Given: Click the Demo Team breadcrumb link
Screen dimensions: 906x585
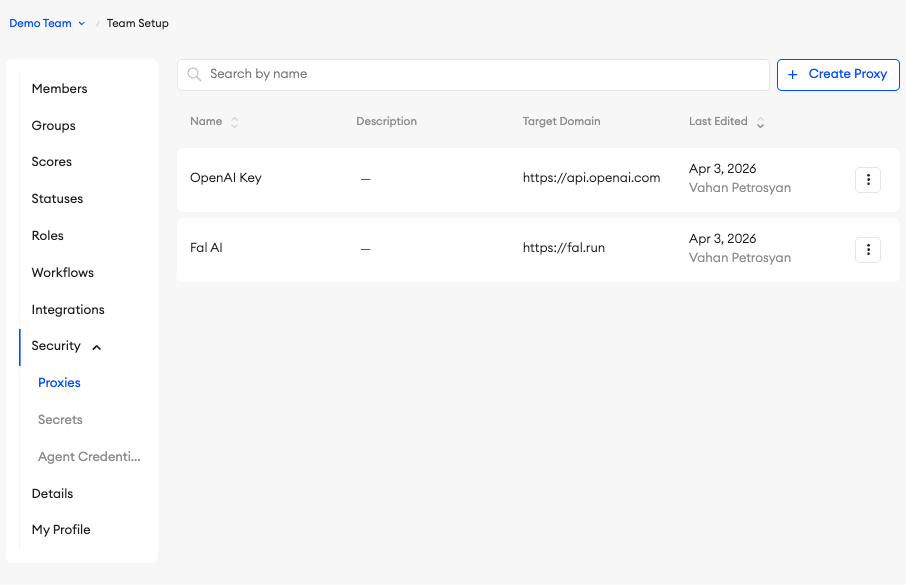Looking at the screenshot, I should (x=40, y=24).
